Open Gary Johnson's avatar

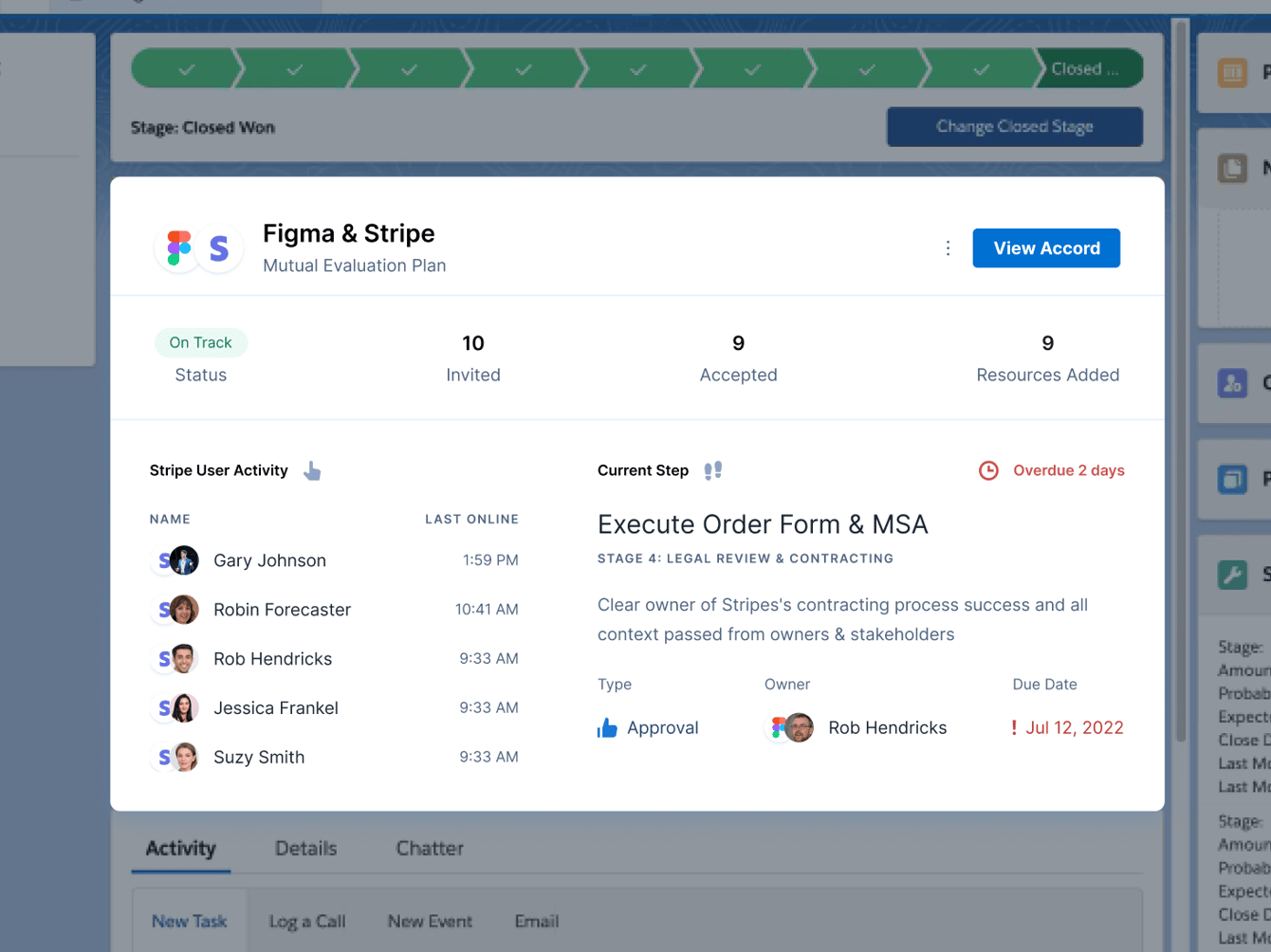pyautogui.click(x=183, y=560)
